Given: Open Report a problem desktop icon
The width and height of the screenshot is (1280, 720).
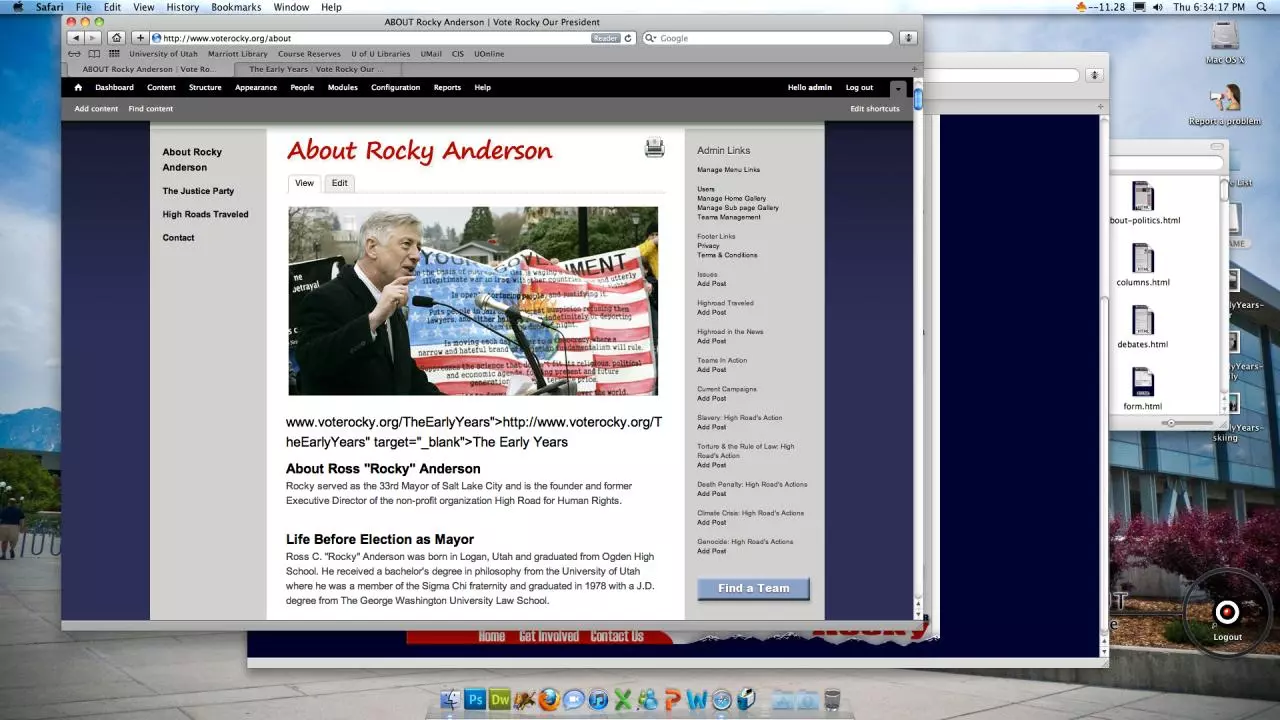Looking at the screenshot, I should click(x=1225, y=105).
